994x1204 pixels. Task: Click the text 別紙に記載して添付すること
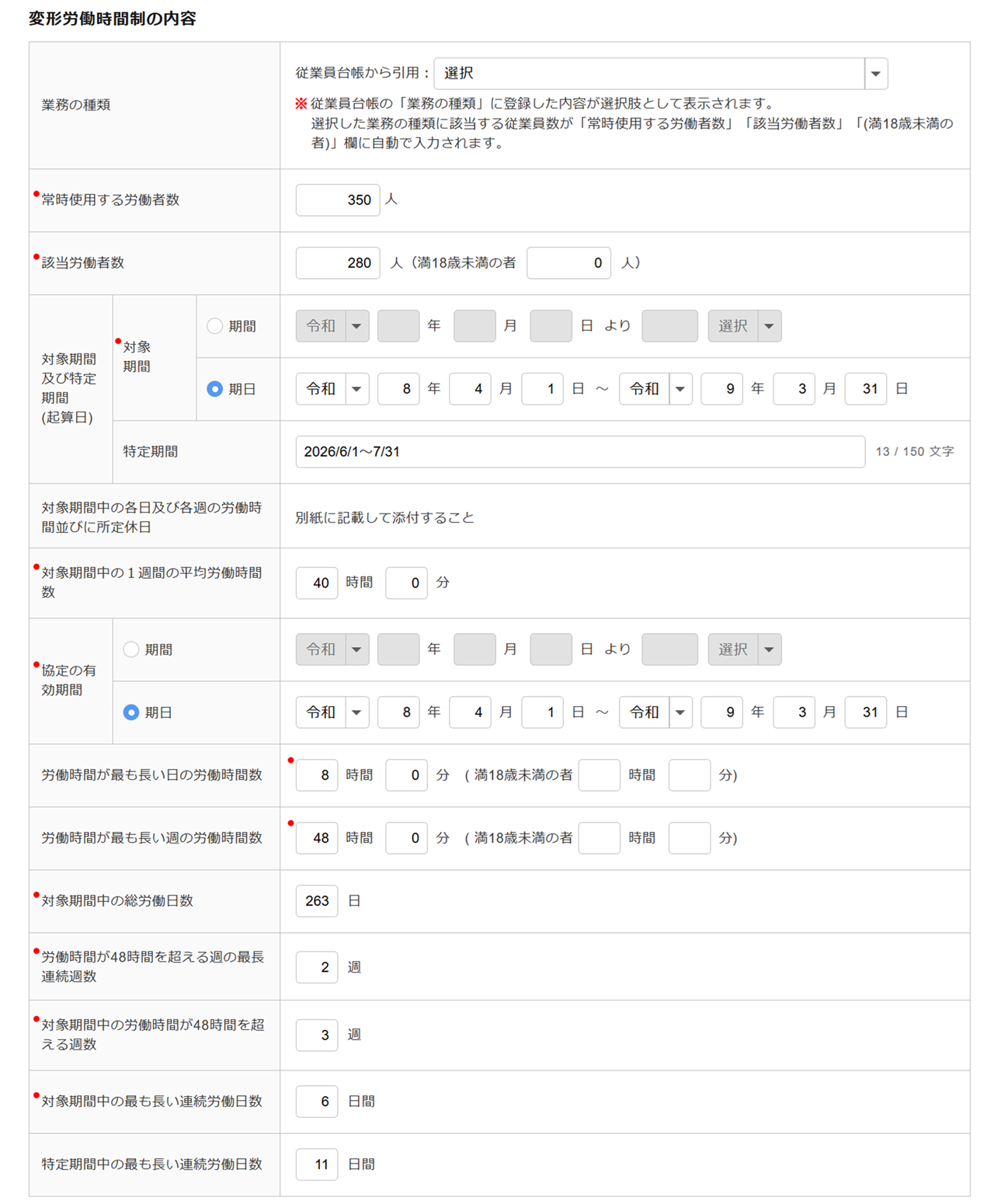tap(385, 517)
